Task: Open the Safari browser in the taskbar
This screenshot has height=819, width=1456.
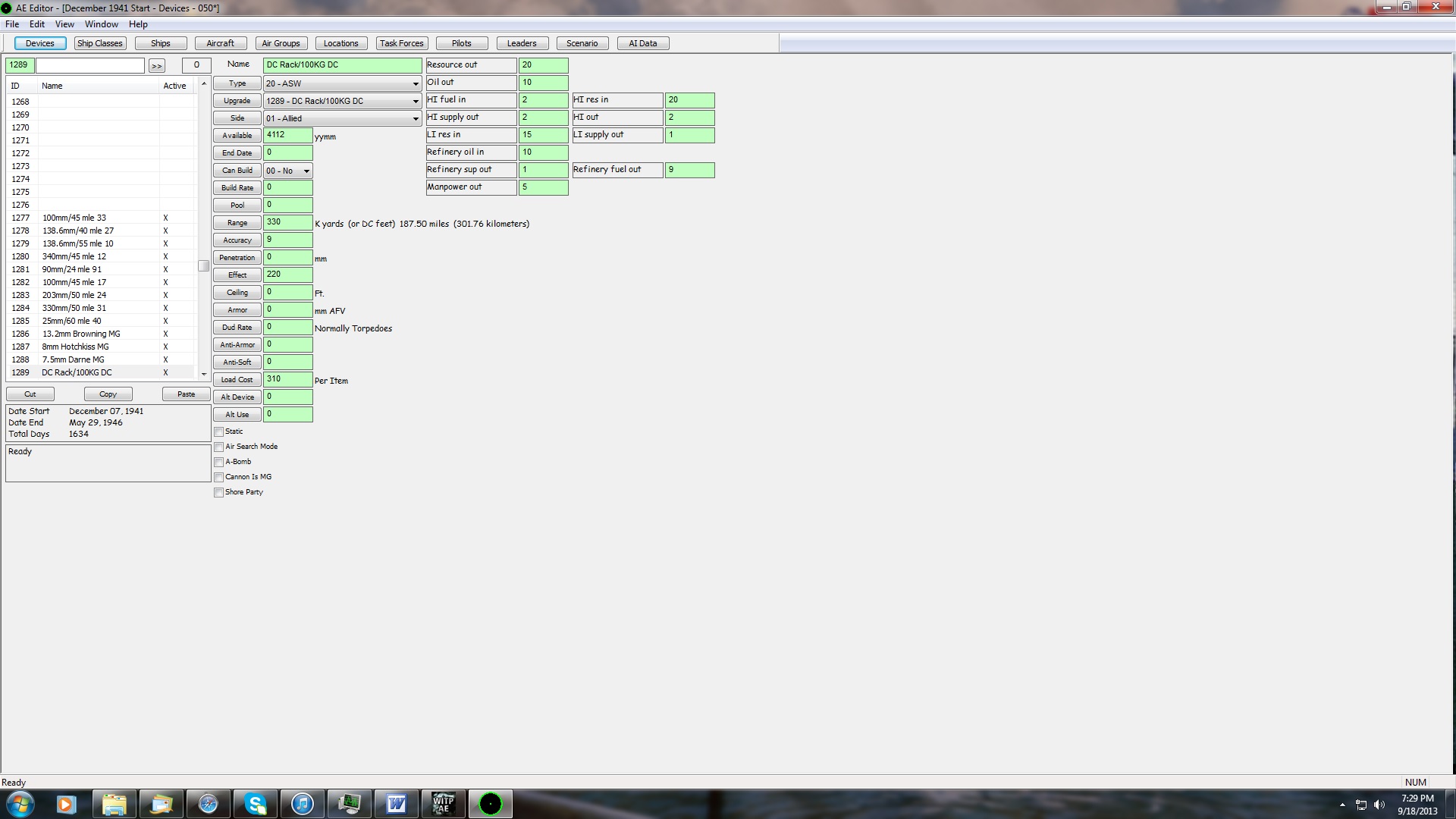Action: tap(208, 804)
